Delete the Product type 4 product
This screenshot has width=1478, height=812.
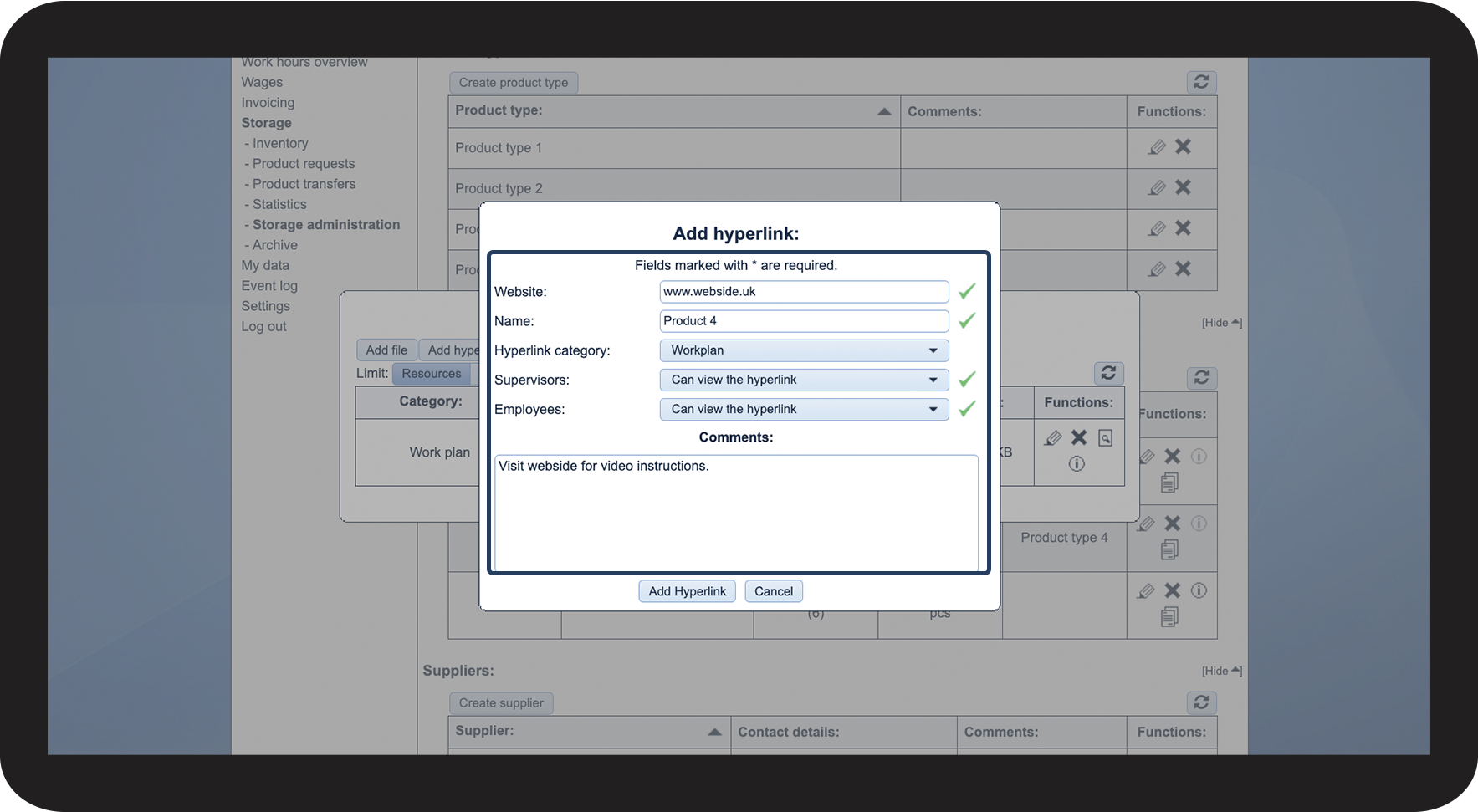pos(1173,523)
